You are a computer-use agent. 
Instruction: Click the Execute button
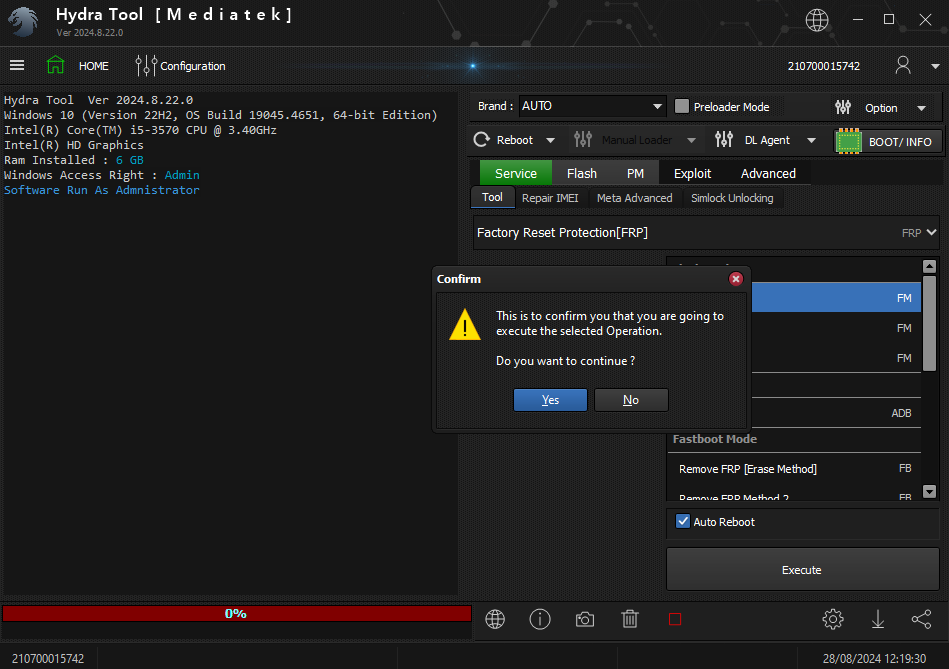(x=803, y=569)
